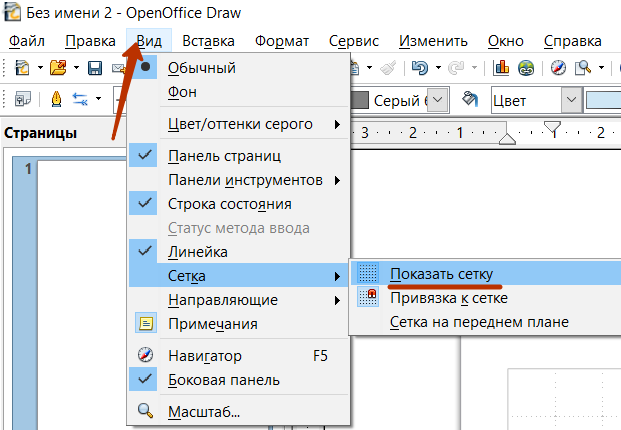Toggle the Панель страниц checked entry
This screenshot has height=430, width=621.
(239, 156)
